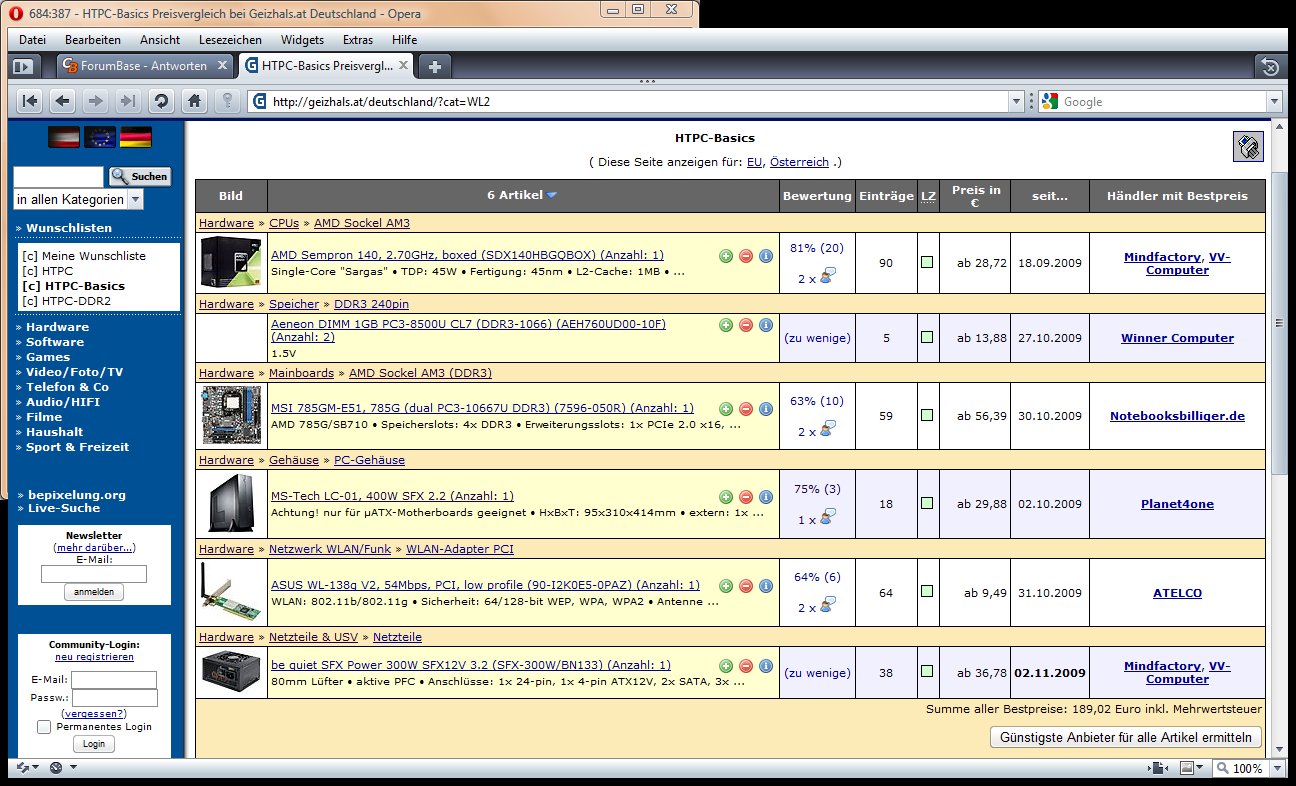Expand the address bar URL dropdown
This screenshot has height=786, width=1296.
[1017, 101]
